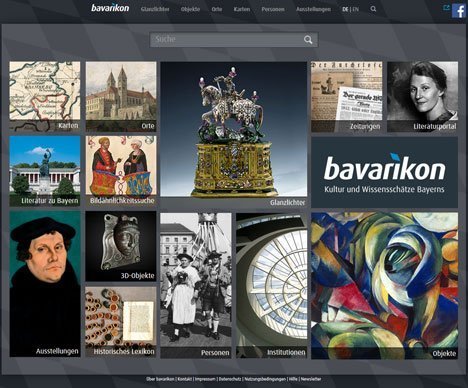Open the Historisches Lexikon tile
The image size is (468, 388).
point(121,322)
